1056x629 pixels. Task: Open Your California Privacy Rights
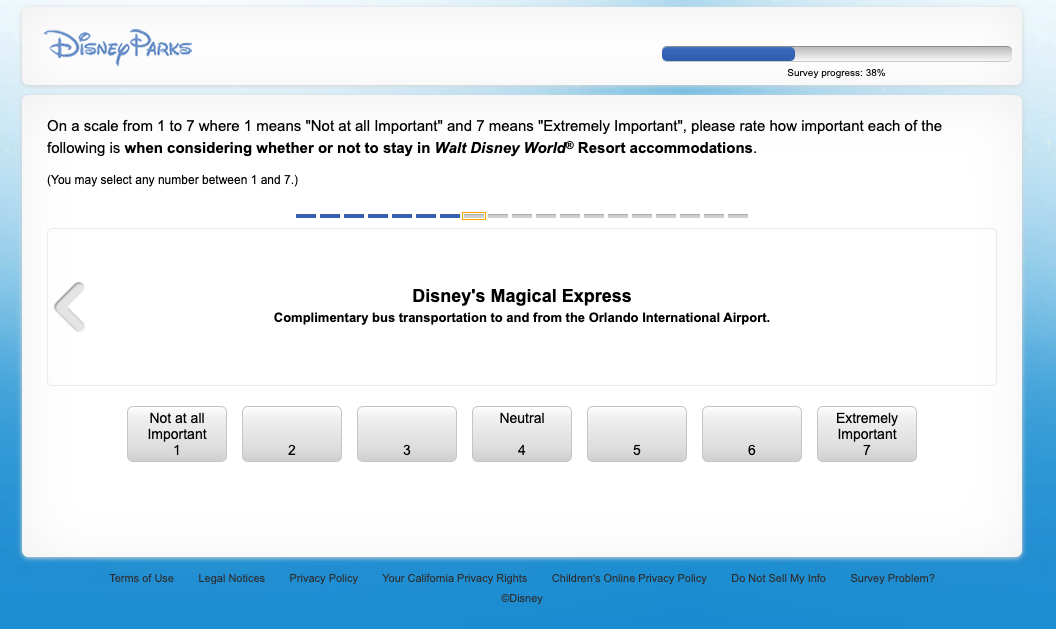[x=455, y=578]
